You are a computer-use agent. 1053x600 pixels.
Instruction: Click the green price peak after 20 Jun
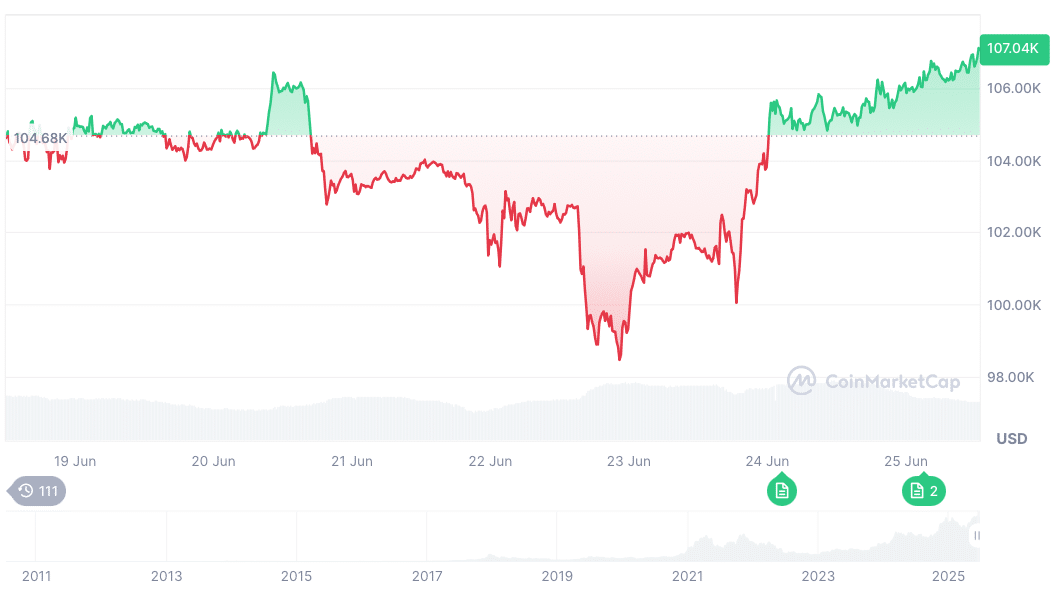[273, 73]
